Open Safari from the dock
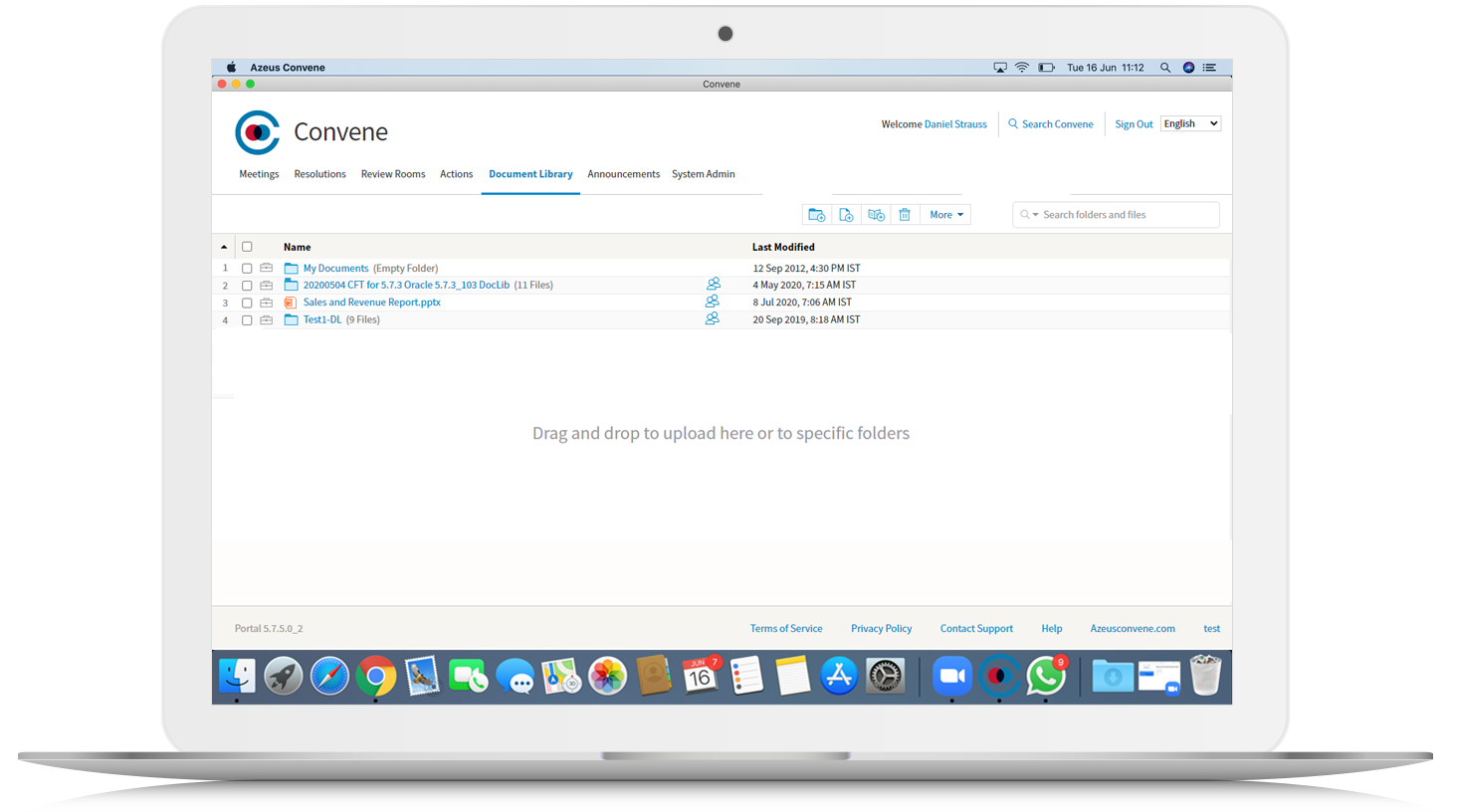The image size is (1457, 812). coord(329,677)
